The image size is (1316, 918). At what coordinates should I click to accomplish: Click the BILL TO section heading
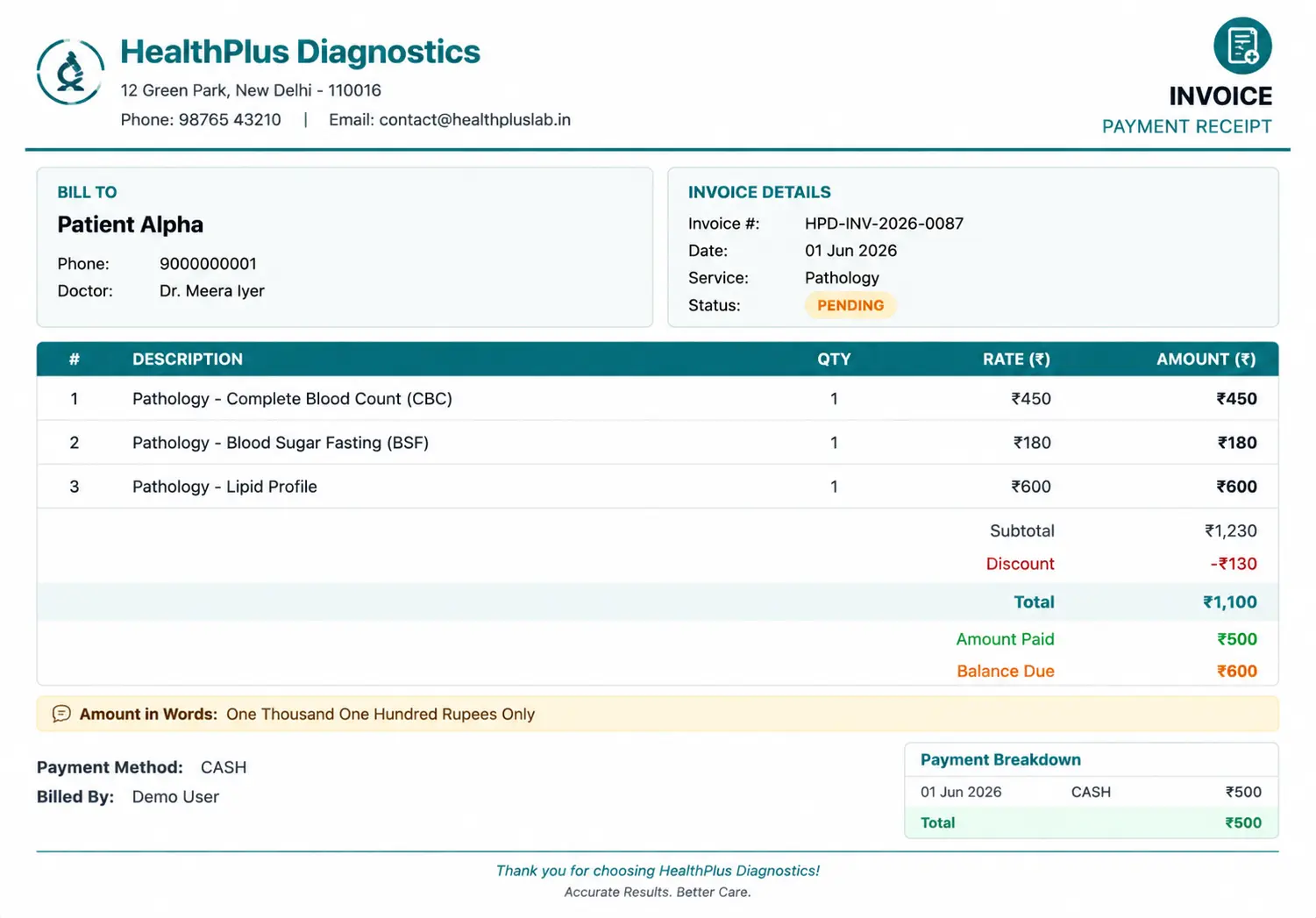click(87, 192)
